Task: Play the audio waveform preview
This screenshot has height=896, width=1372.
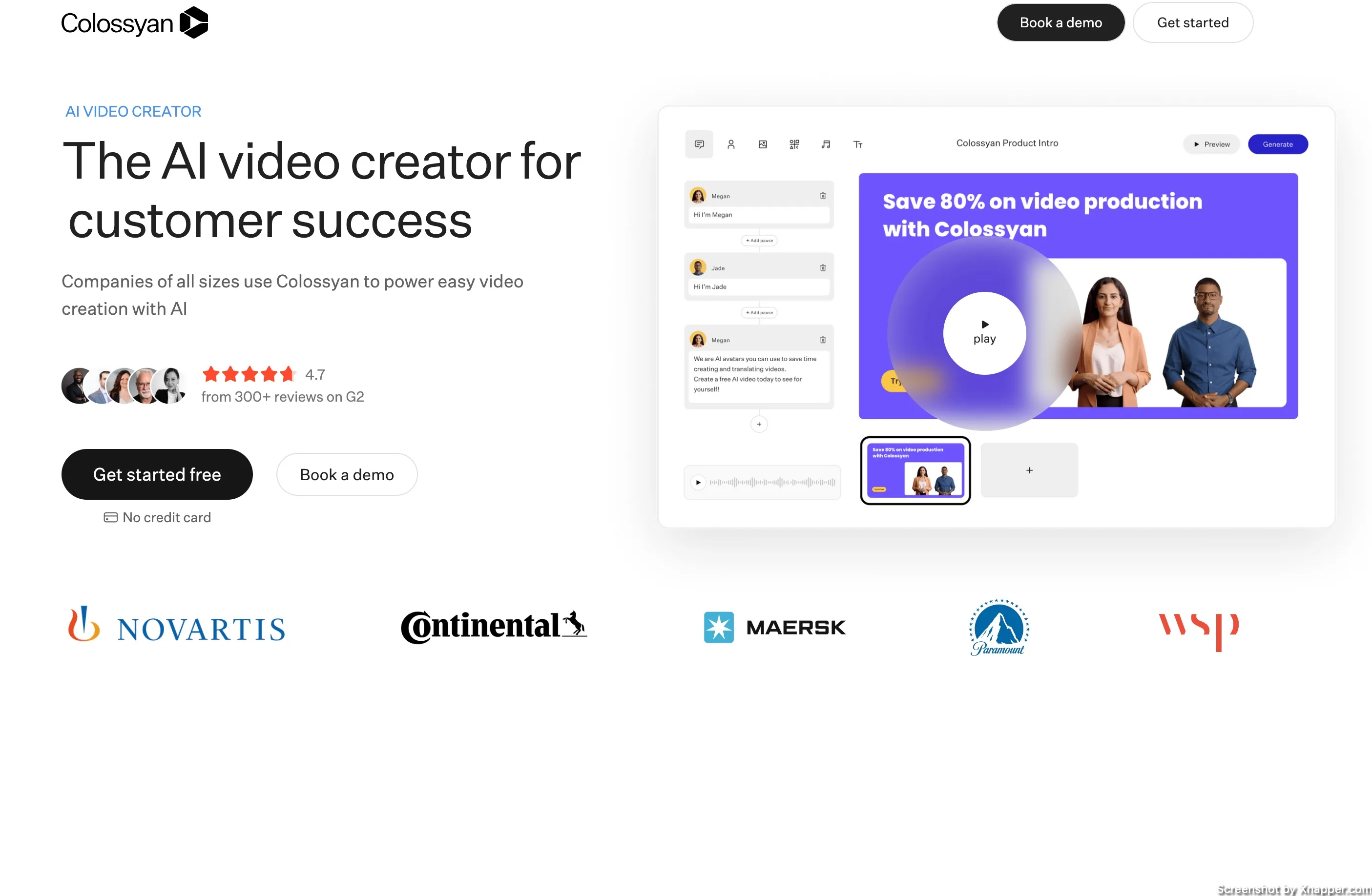Action: tap(698, 482)
